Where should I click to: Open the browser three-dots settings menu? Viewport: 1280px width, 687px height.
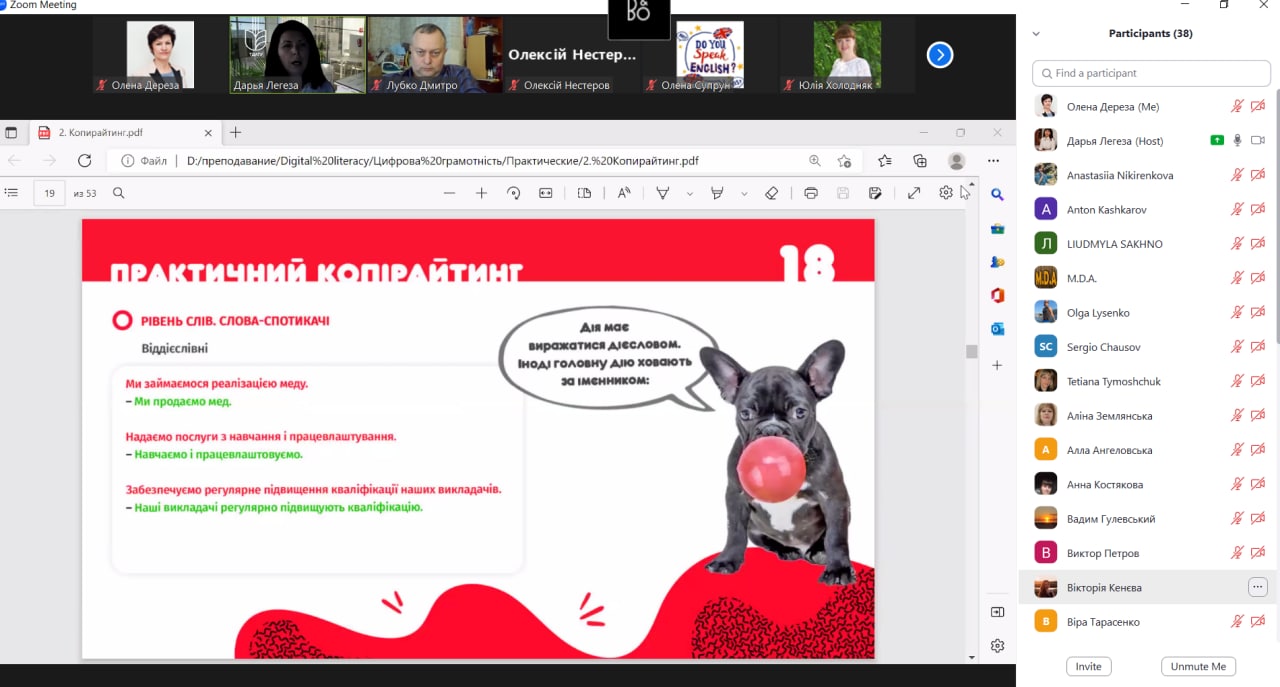(993, 160)
